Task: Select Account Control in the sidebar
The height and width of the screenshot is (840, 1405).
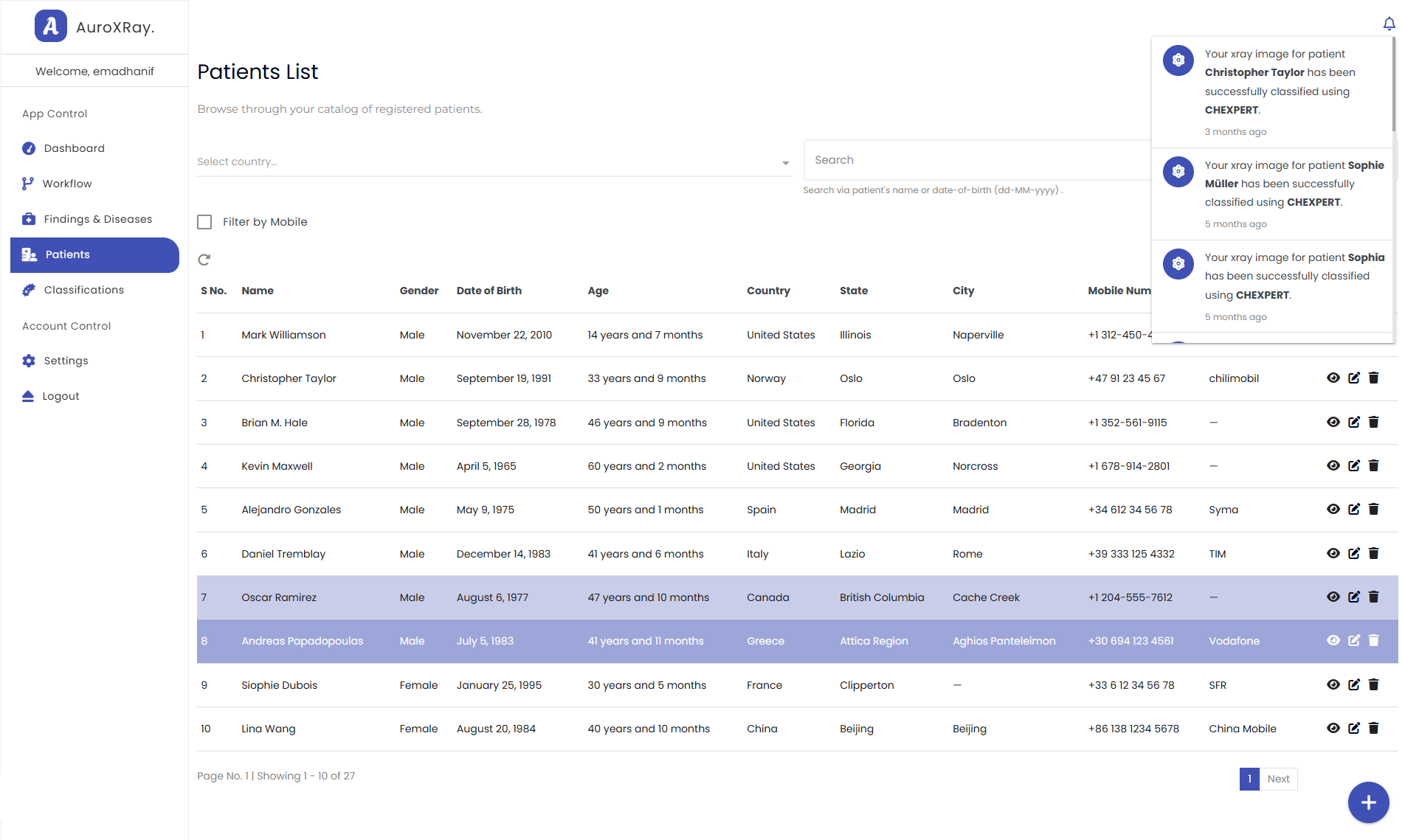Action: pyautogui.click(x=66, y=325)
